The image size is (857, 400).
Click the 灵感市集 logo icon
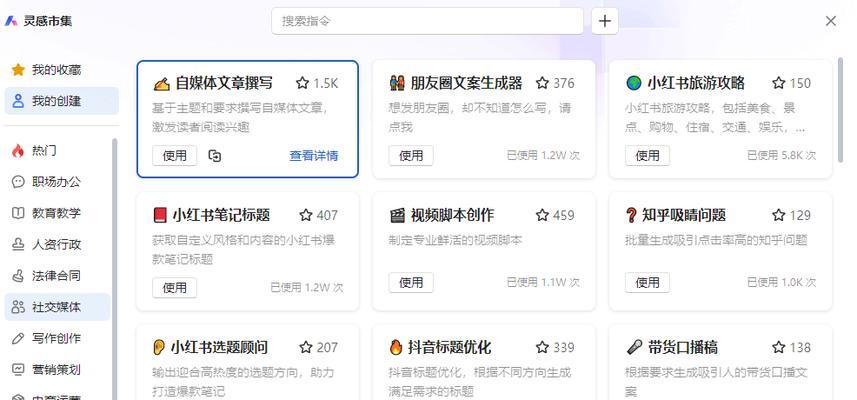(x=11, y=21)
